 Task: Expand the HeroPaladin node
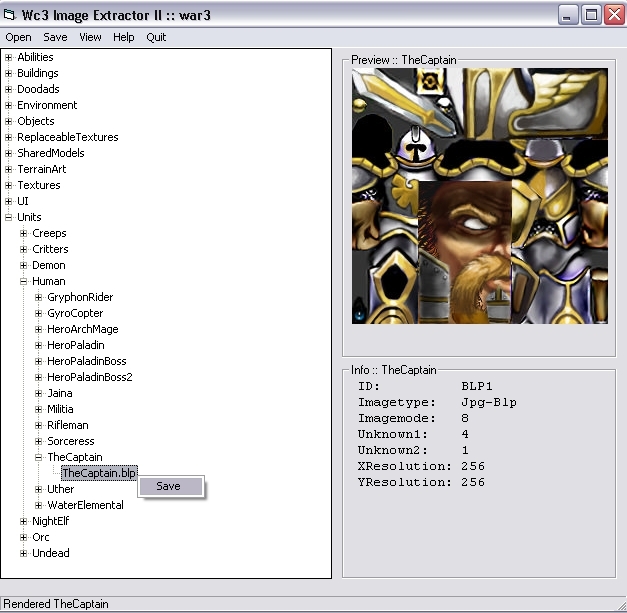coord(38,345)
